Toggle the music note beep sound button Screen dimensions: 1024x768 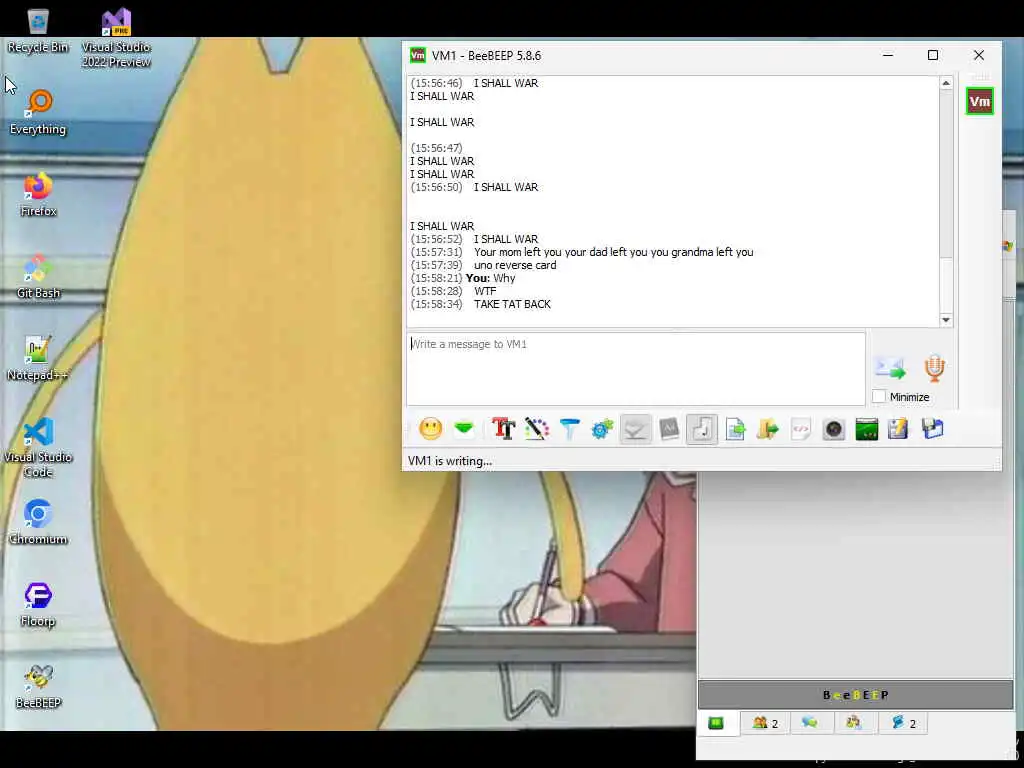tap(702, 429)
